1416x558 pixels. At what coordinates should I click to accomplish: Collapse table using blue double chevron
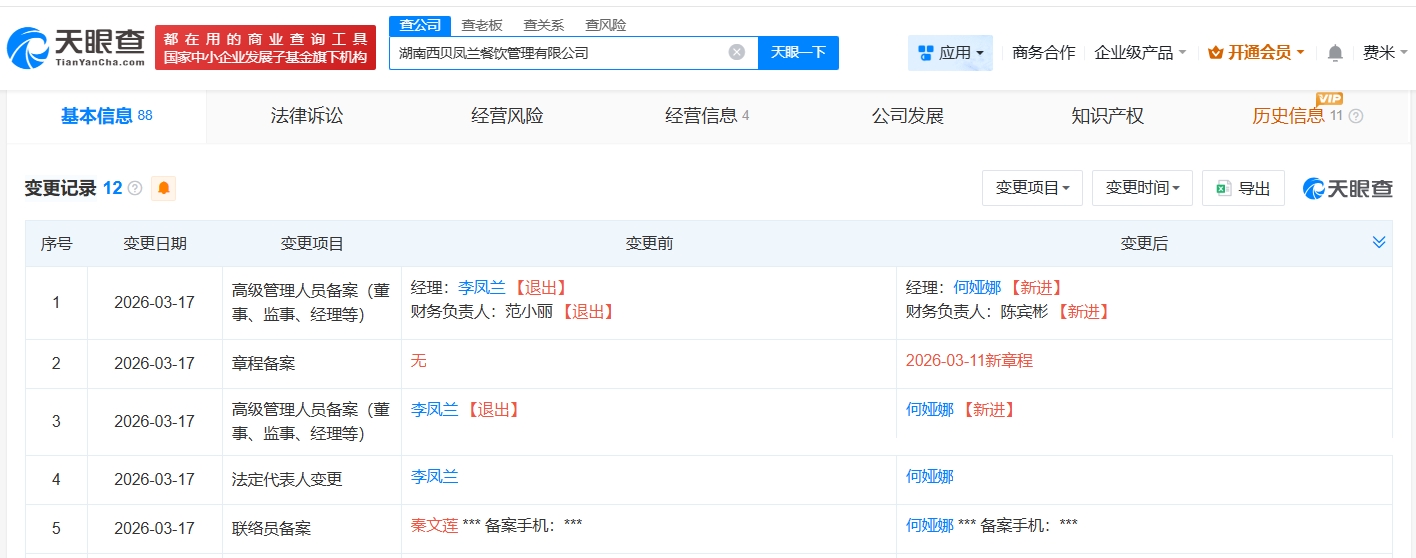tap(1379, 242)
